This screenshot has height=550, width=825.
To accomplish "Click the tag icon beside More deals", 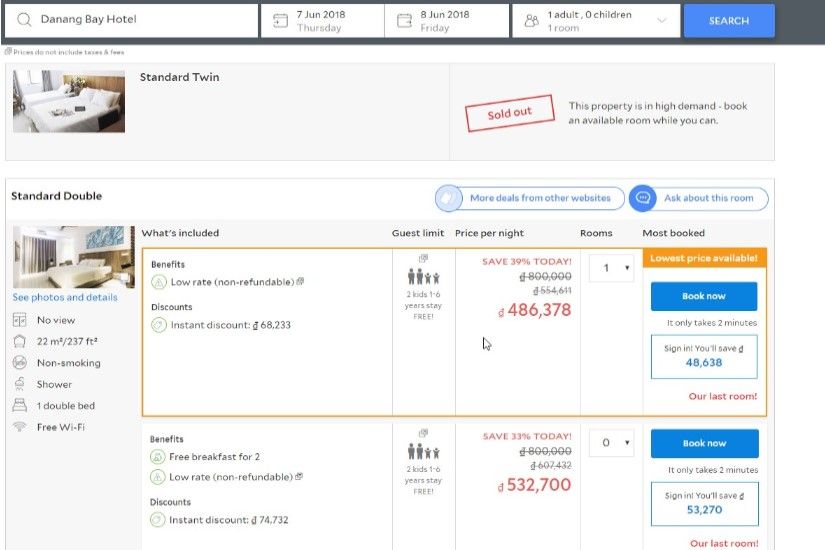I will tap(448, 198).
